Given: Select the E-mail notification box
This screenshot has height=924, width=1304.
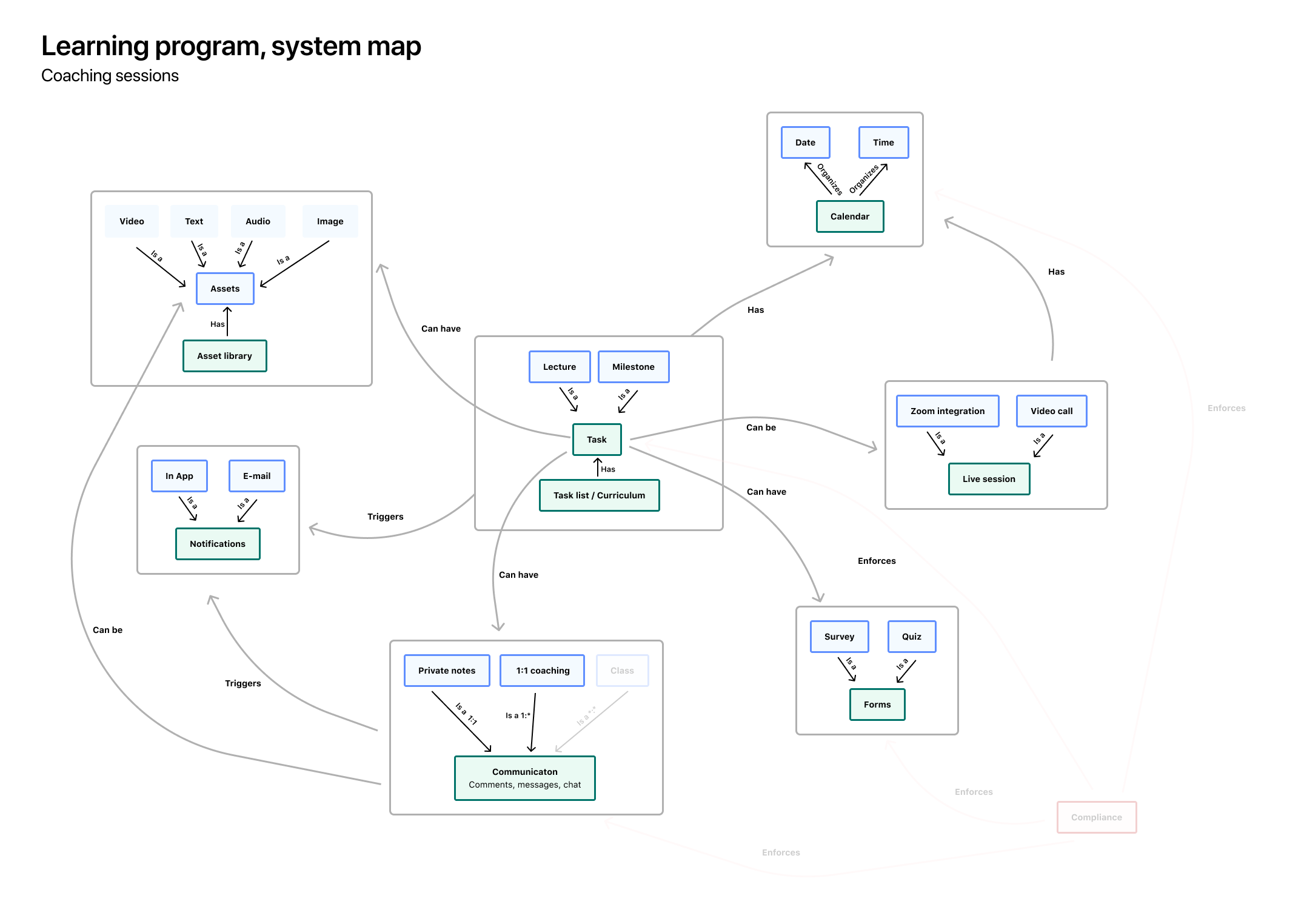Looking at the screenshot, I should 256,476.
